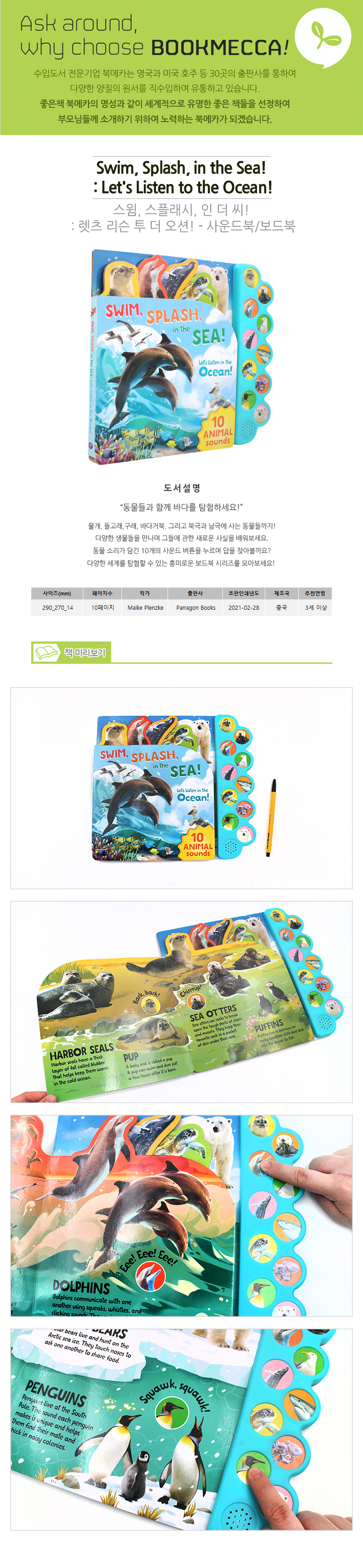Open the preview photo with the yellow pen
363x1568 pixels.
click(181, 788)
